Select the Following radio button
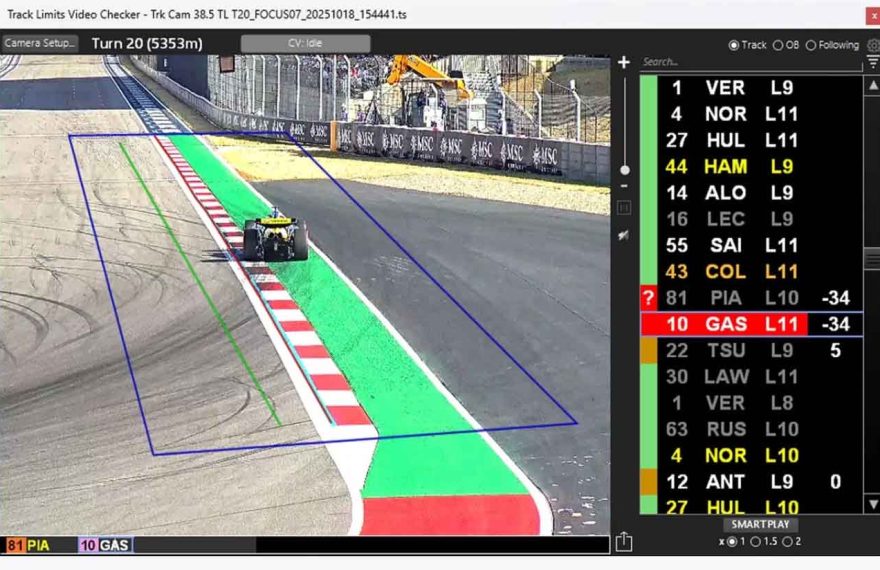The width and height of the screenshot is (880, 570). click(x=811, y=45)
